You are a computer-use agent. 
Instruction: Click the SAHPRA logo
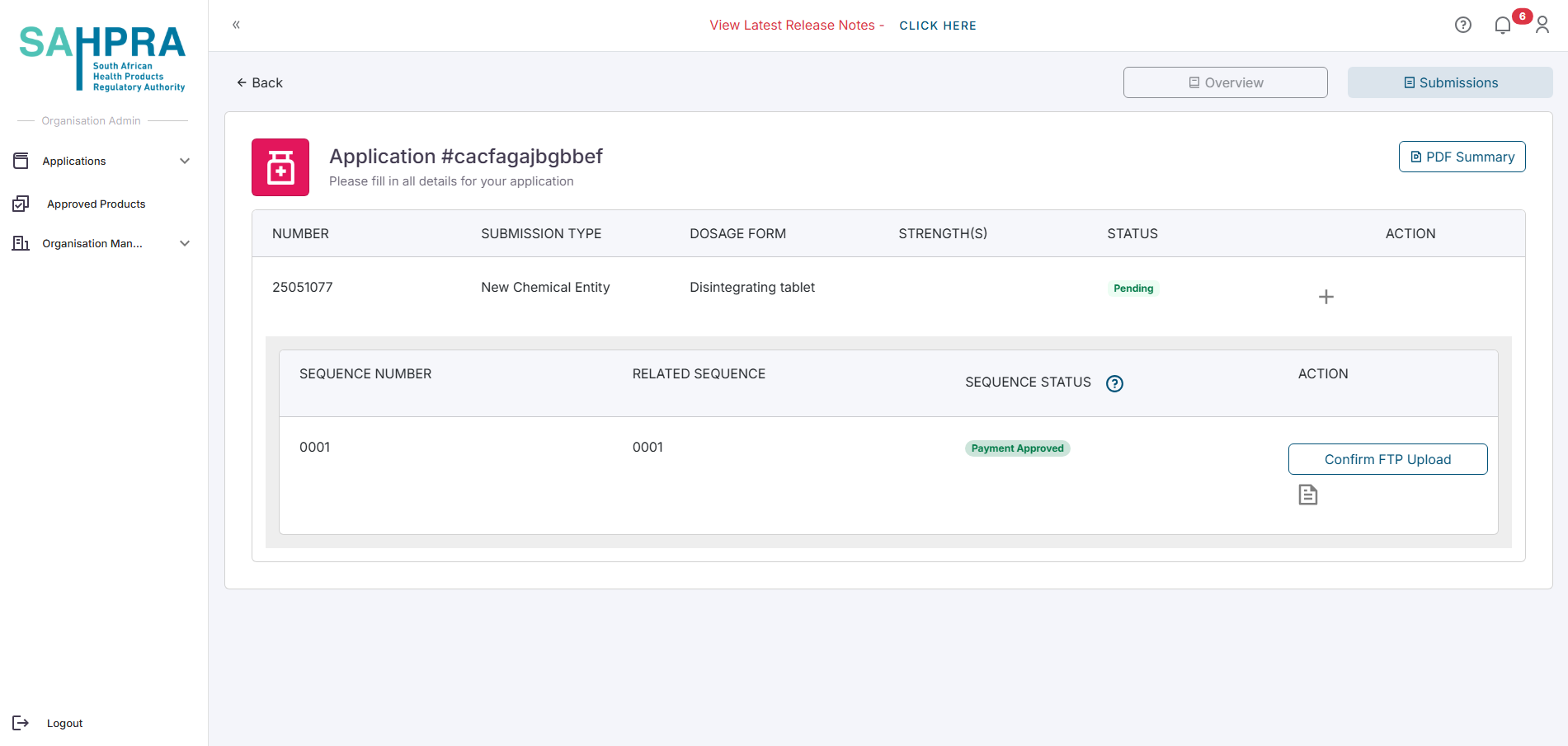pyautogui.click(x=102, y=58)
